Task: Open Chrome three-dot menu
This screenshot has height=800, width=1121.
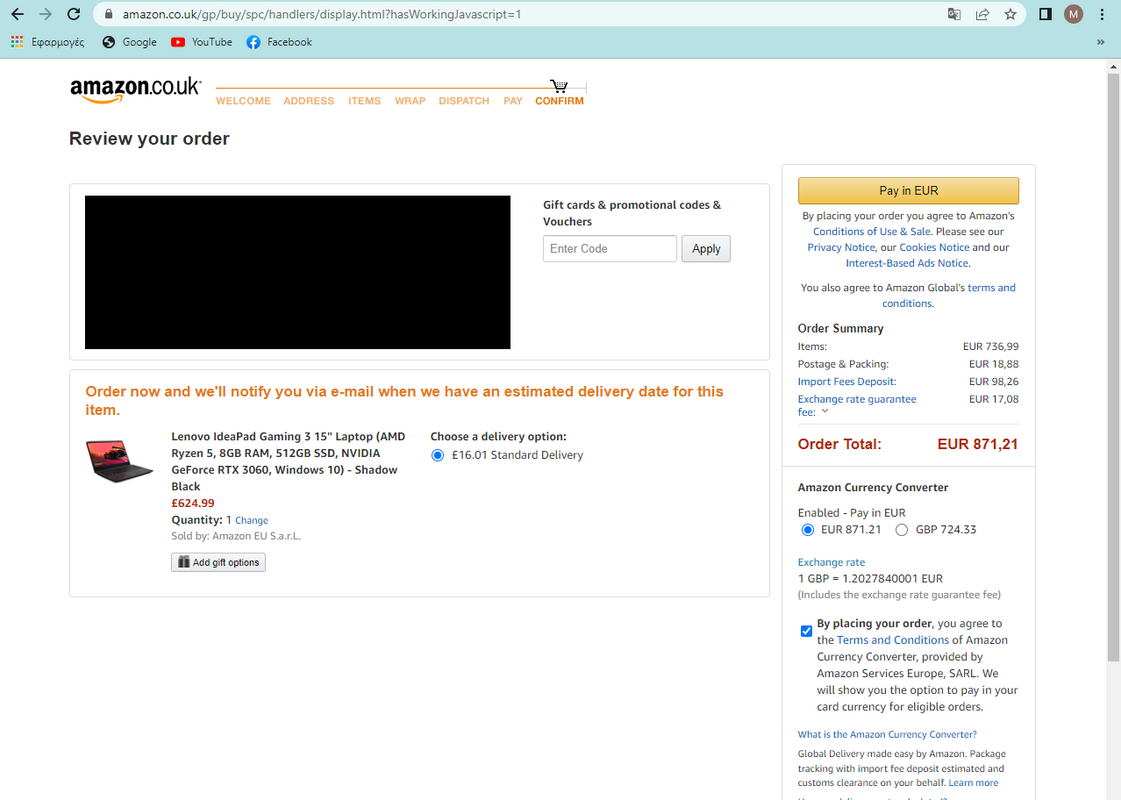Action: click(1102, 14)
